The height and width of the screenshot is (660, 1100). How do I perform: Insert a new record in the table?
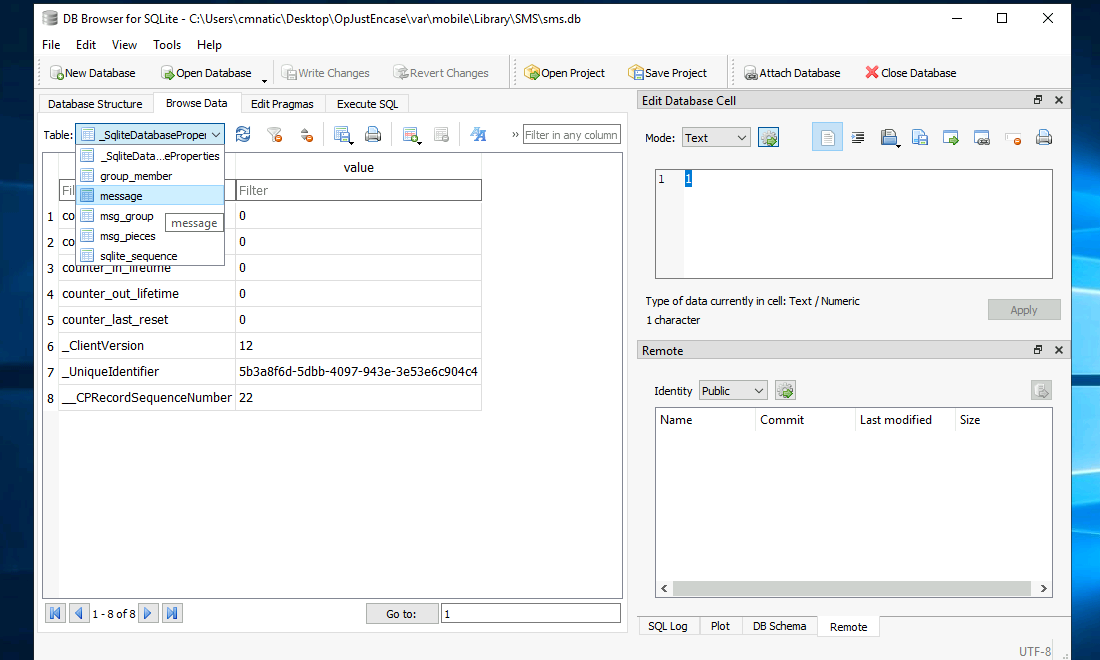click(411, 135)
